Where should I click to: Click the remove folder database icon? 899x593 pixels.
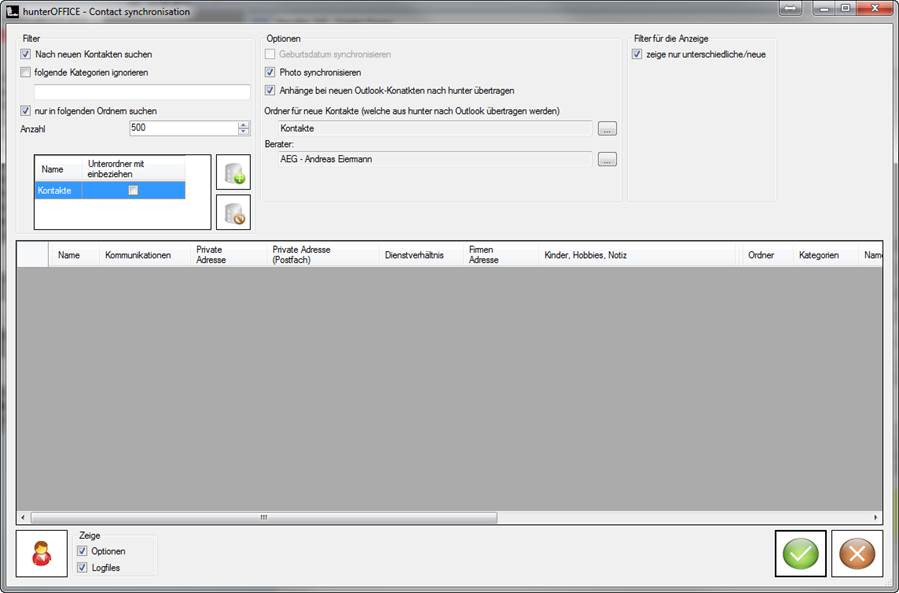(x=233, y=212)
